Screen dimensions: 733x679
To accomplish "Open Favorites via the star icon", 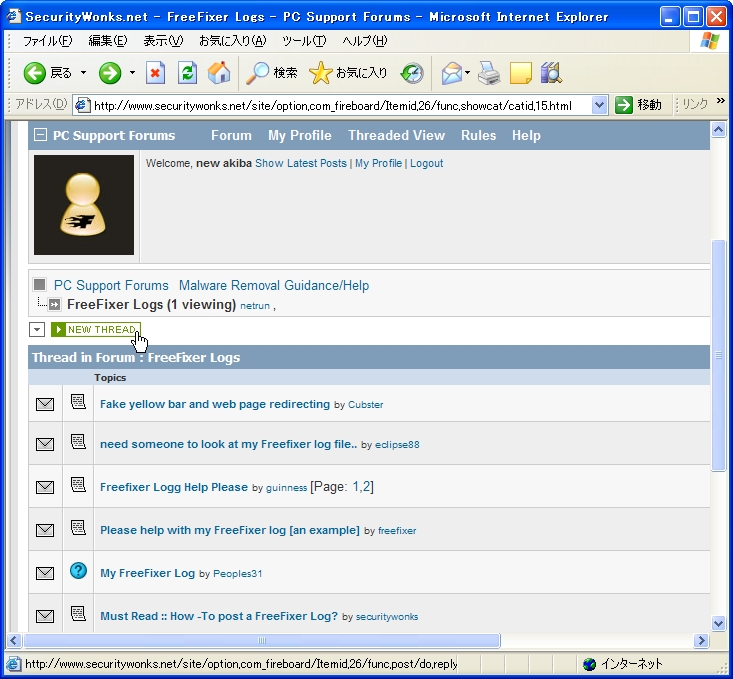I will (x=320, y=73).
